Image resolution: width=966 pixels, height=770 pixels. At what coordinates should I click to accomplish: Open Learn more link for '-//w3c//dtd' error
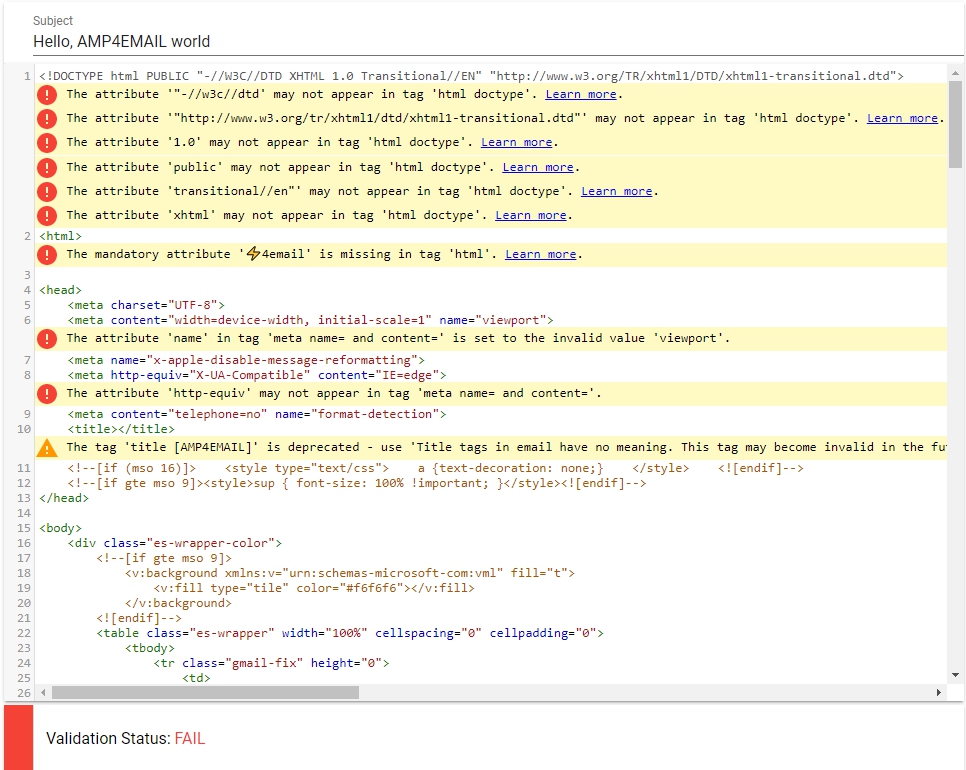pyautogui.click(x=580, y=94)
